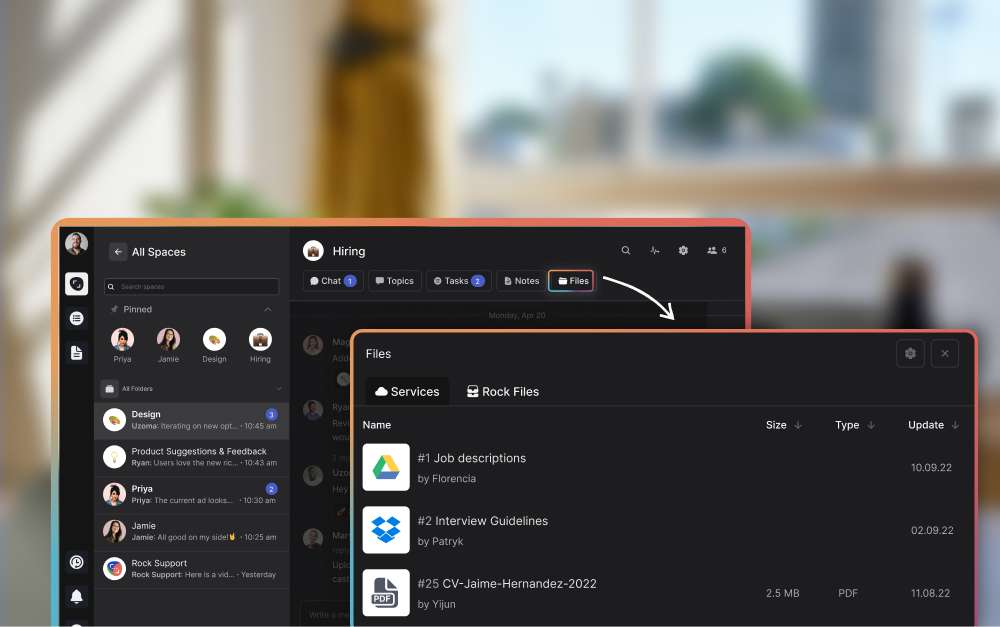
Task: Open the Google Drive Job descriptions file
Action: click(x=471, y=458)
